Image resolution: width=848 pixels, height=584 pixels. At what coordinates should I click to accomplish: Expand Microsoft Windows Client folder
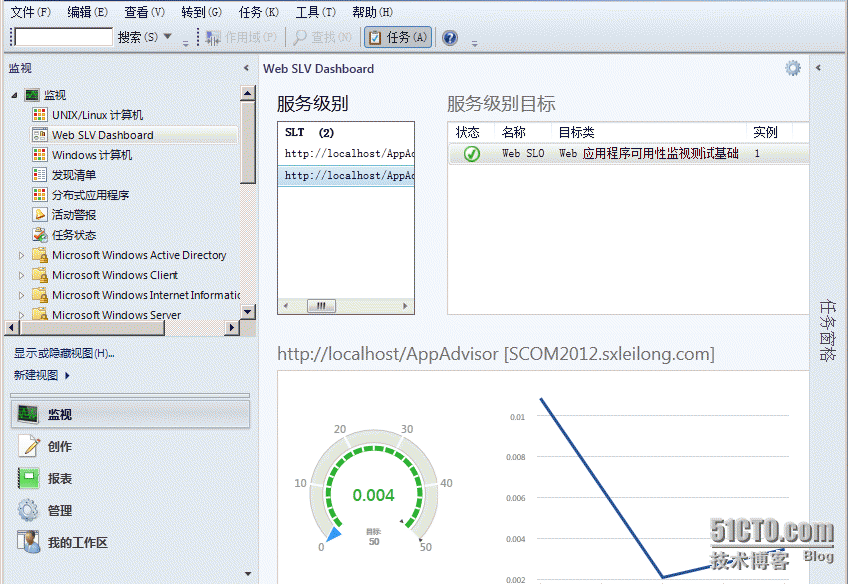point(22,275)
